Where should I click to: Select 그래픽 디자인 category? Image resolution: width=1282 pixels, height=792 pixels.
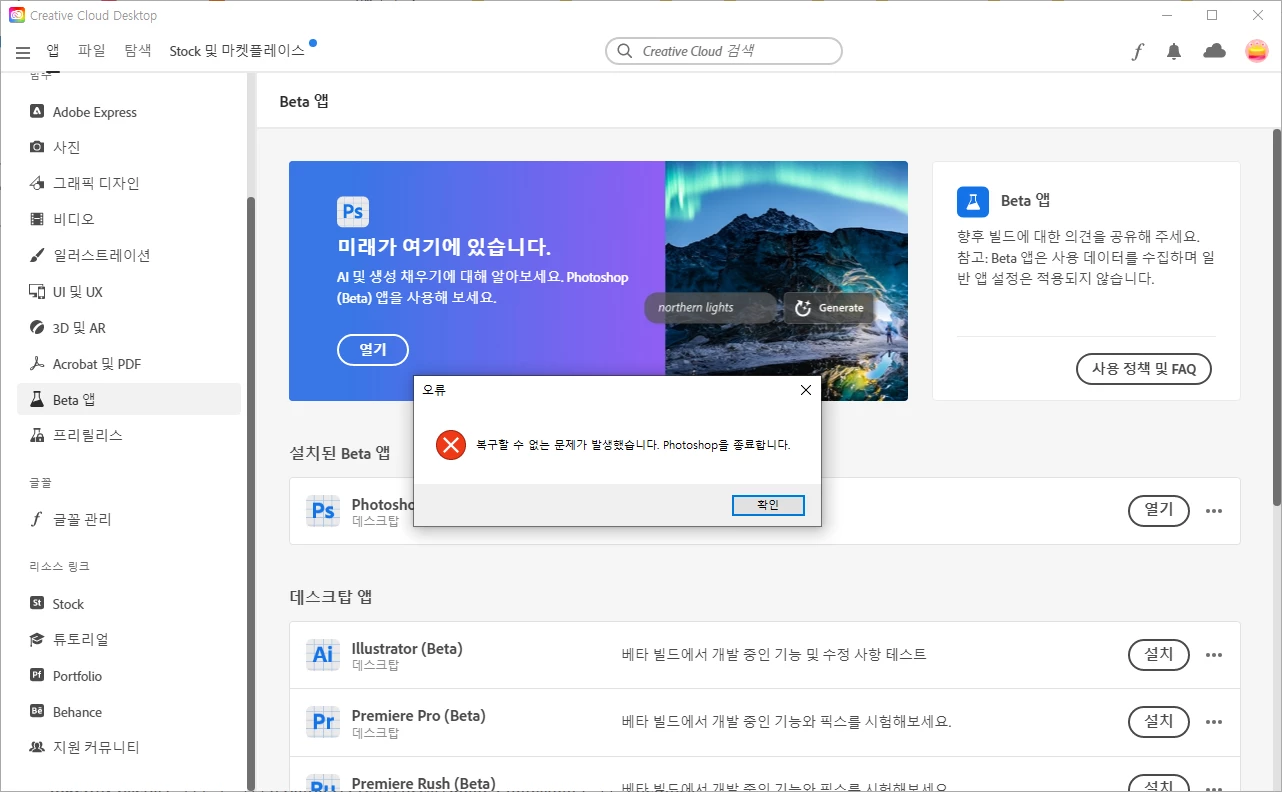click(x=129, y=183)
